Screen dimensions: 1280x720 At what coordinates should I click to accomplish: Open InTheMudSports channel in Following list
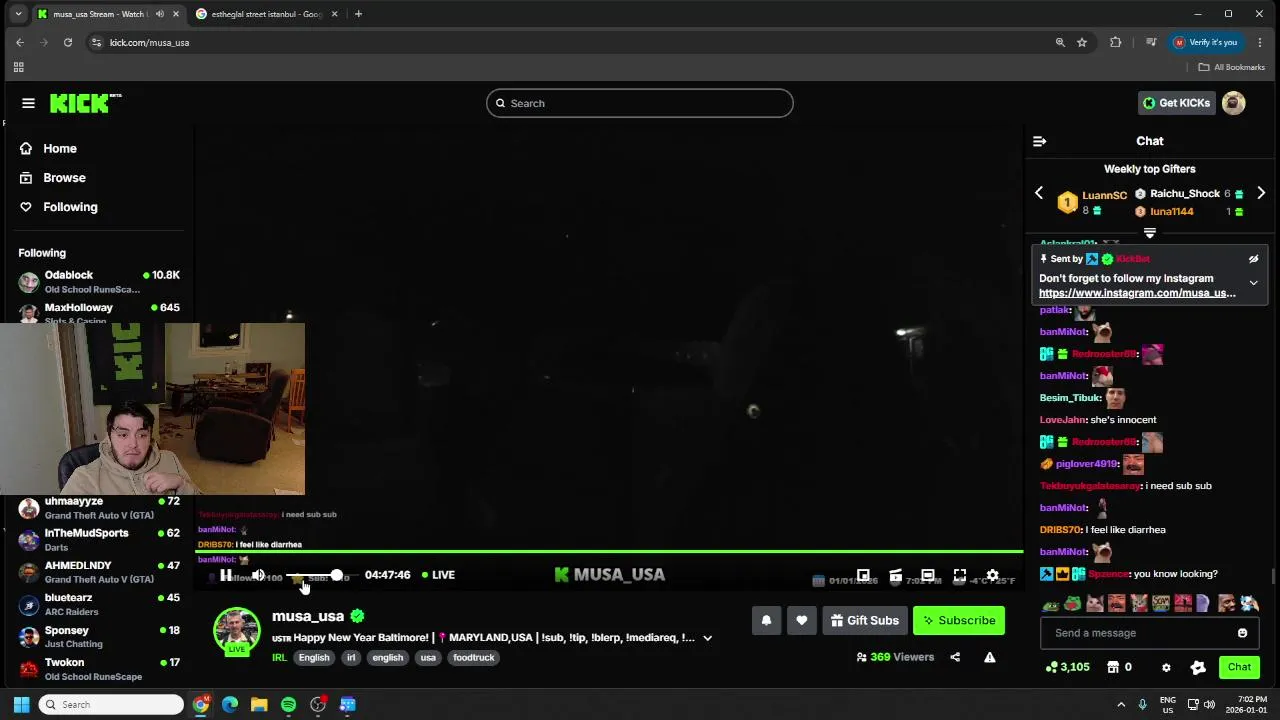coord(99,540)
